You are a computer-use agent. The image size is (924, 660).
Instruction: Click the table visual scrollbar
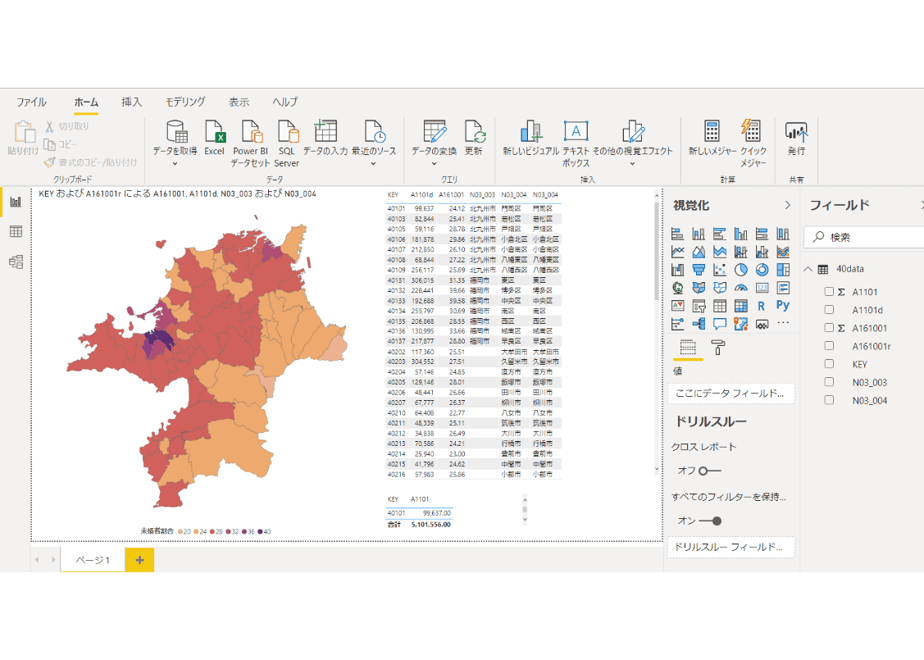657,250
